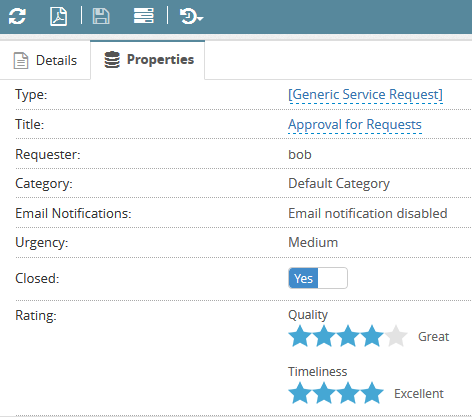Image resolution: width=472 pixels, height=417 pixels.
Task: Click the Properties database stack icon
Action: [112, 60]
